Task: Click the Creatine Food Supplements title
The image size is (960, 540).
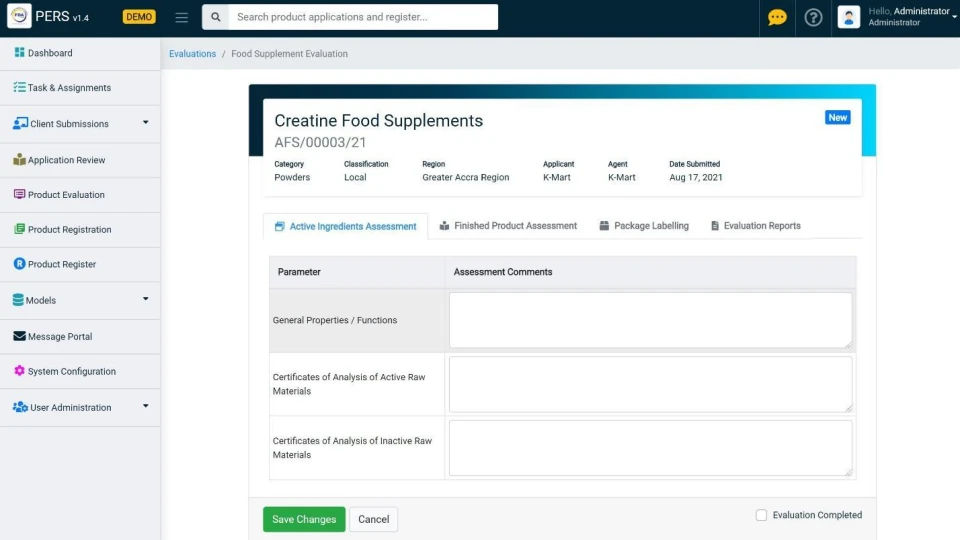Action: 378,121
